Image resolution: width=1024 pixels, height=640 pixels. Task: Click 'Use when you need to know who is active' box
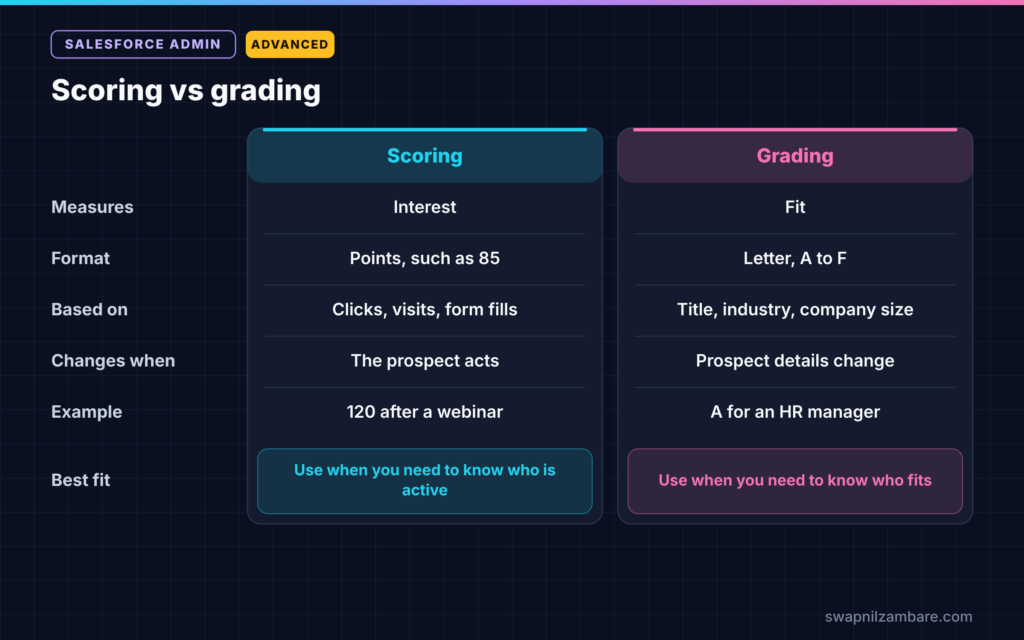point(424,481)
